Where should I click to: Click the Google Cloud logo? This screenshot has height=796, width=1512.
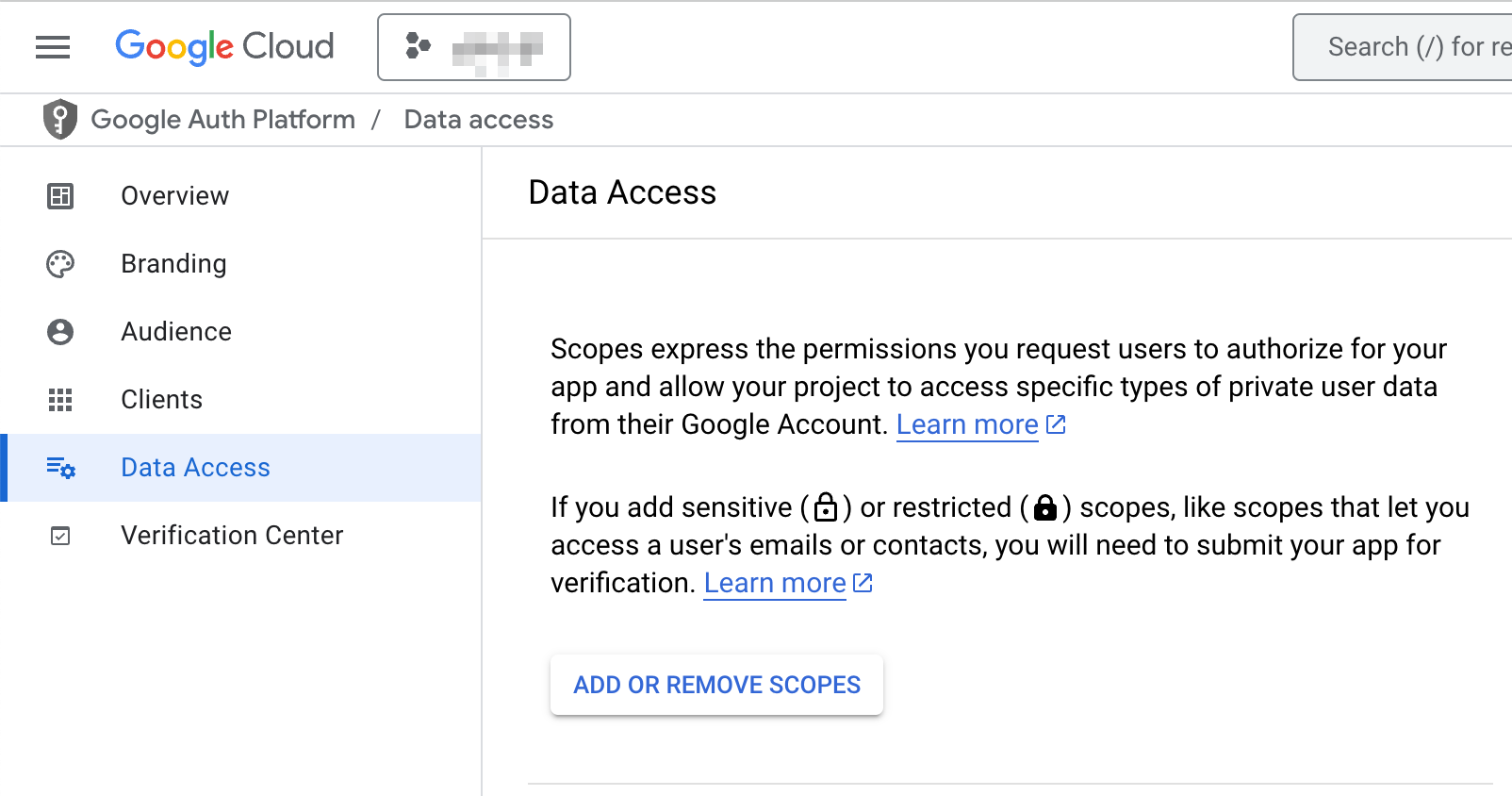(x=224, y=47)
